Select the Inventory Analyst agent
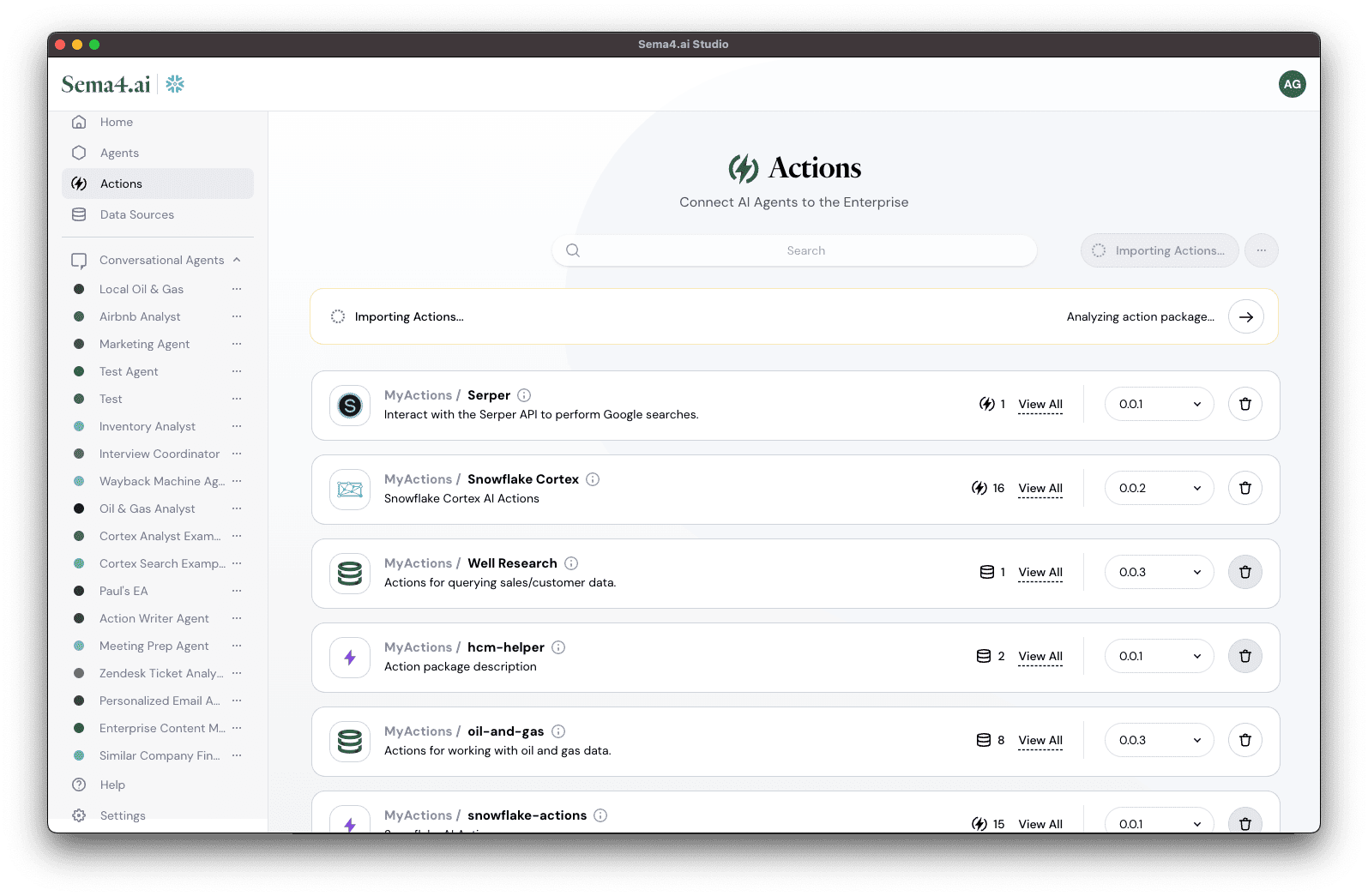This screenshot has height=896, width=1368. pyautogui.click(x=148, y=426)
